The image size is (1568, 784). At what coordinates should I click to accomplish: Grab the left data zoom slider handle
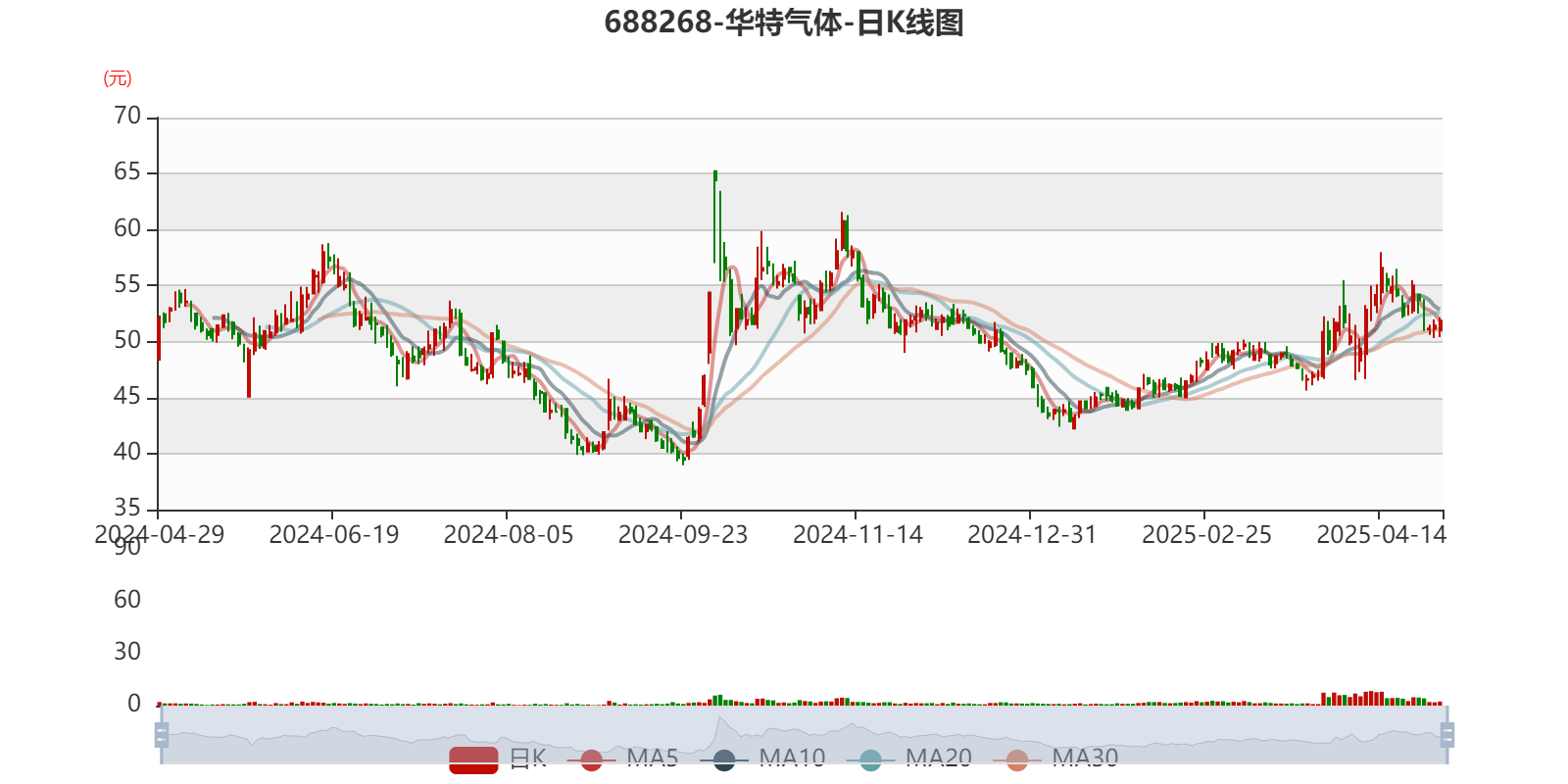point(162,735)
